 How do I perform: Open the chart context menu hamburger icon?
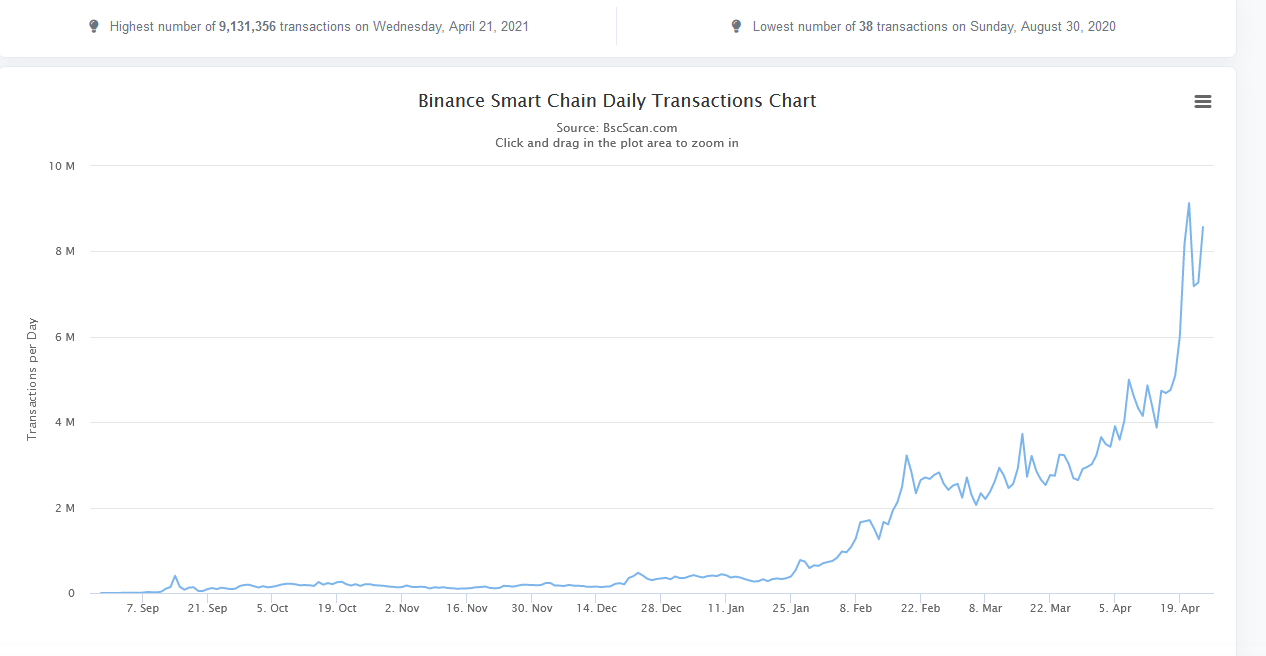click(x=1203, y=101)
